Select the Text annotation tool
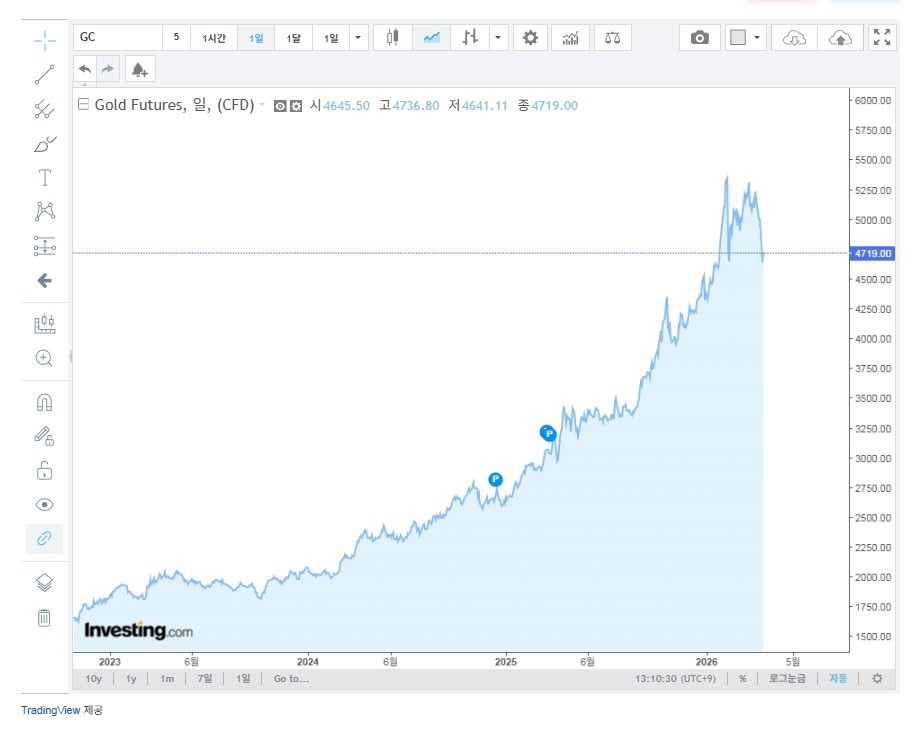The height and width of the screenshot is (733, 917). click(x=44, y=177)
